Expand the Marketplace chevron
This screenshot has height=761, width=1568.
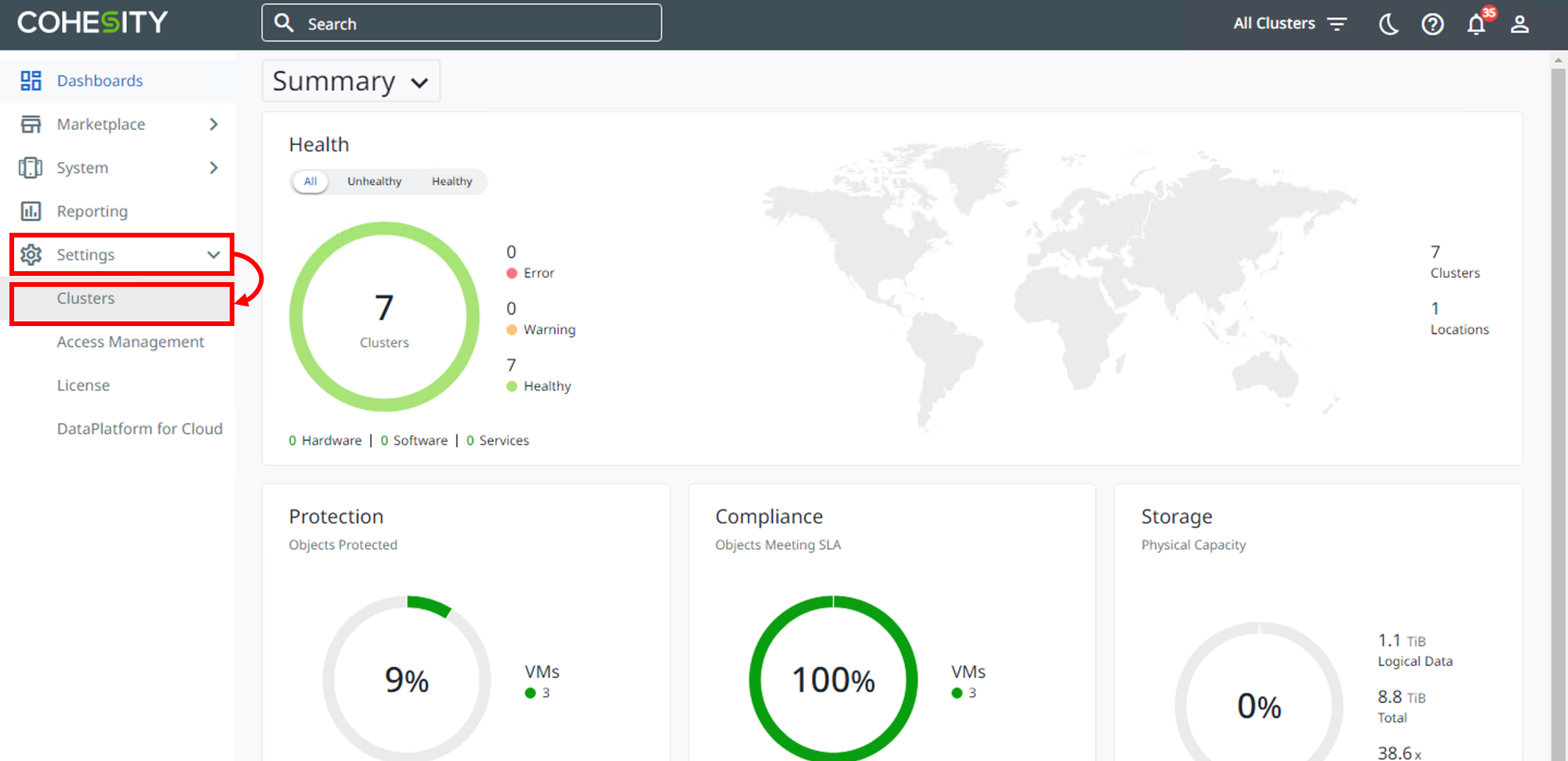click(213, 124)
